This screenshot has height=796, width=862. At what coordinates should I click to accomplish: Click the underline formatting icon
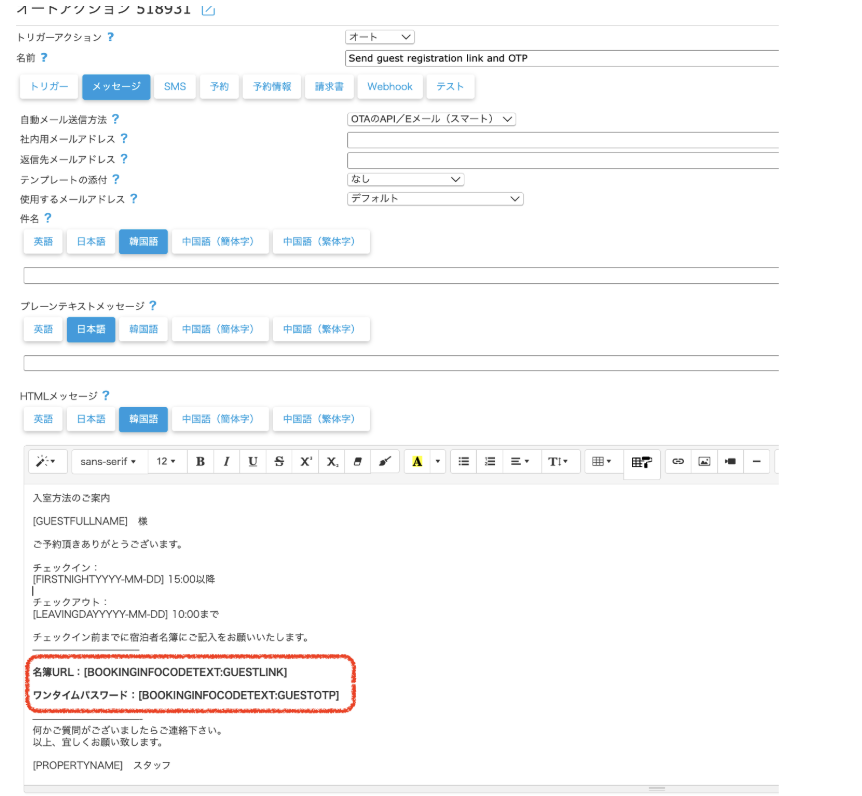[253, 461]
